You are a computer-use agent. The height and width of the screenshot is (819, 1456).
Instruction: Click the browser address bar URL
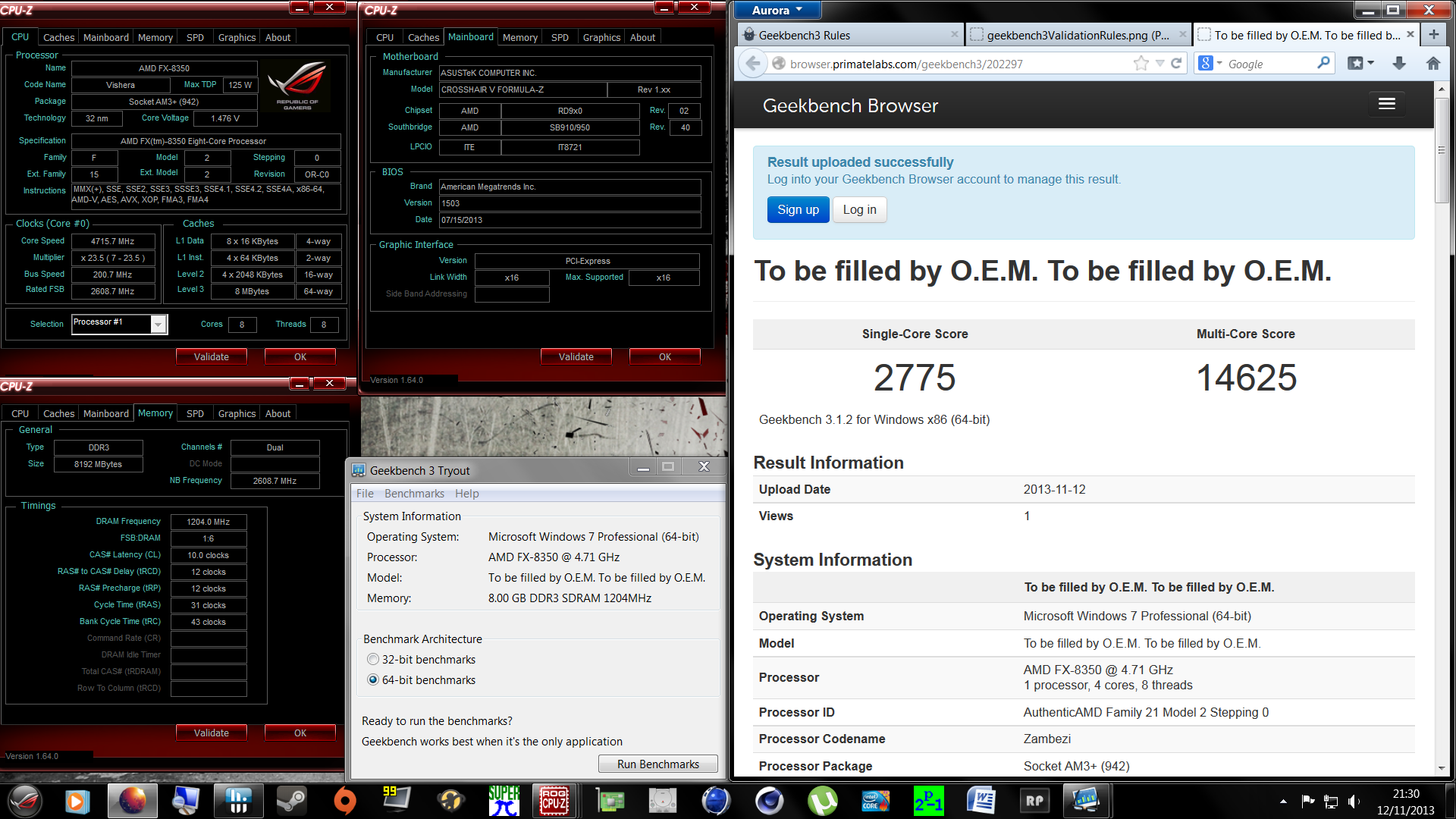tap(906, 64)
